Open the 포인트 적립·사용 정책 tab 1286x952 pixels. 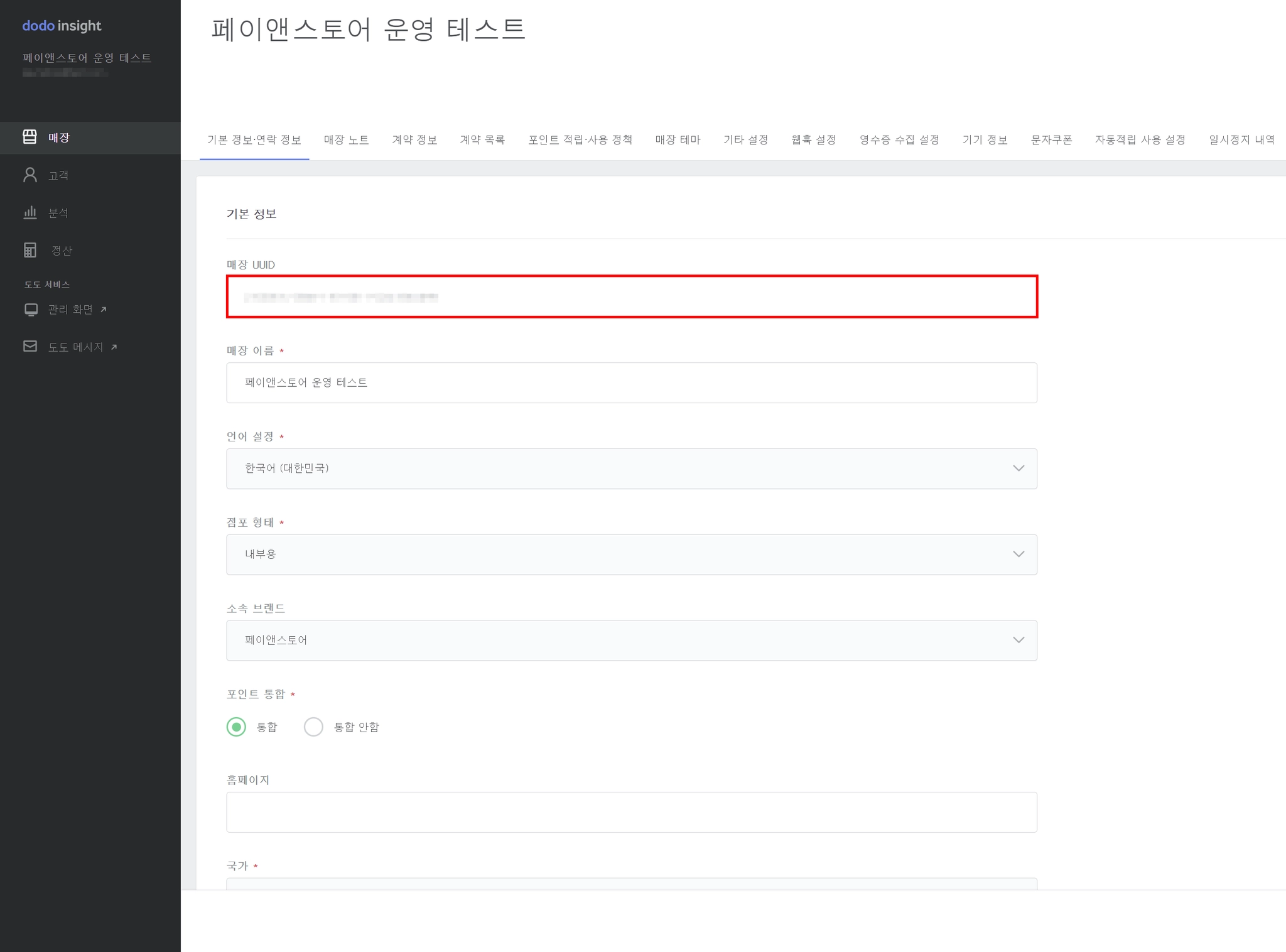pyautogui.click(x=580, y=140)
